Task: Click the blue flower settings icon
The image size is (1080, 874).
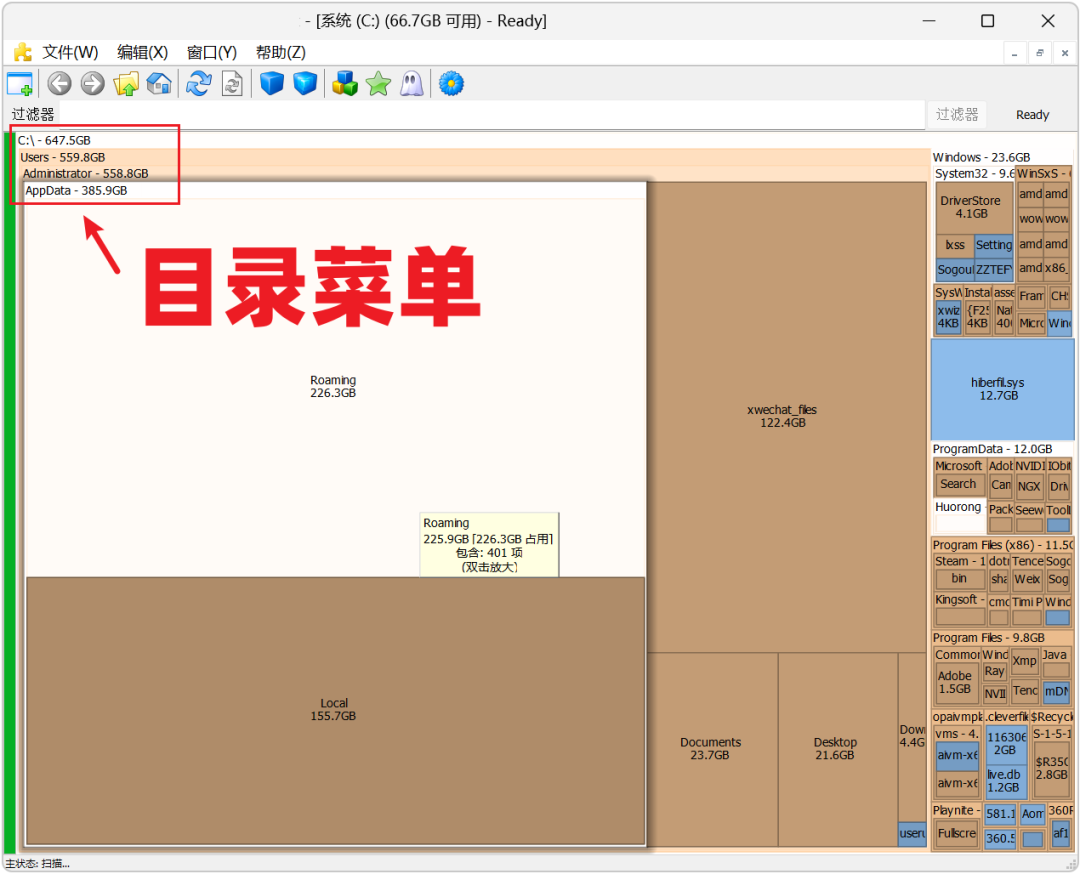Action: tap(451, 84)
